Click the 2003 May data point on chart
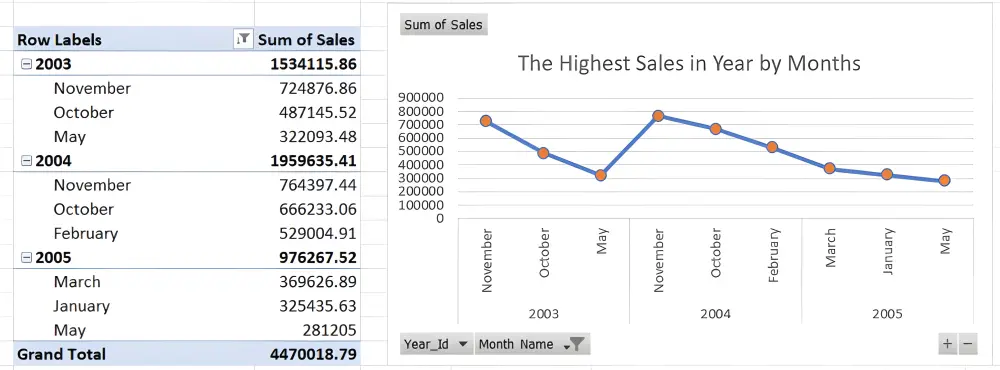 point(600,175)
